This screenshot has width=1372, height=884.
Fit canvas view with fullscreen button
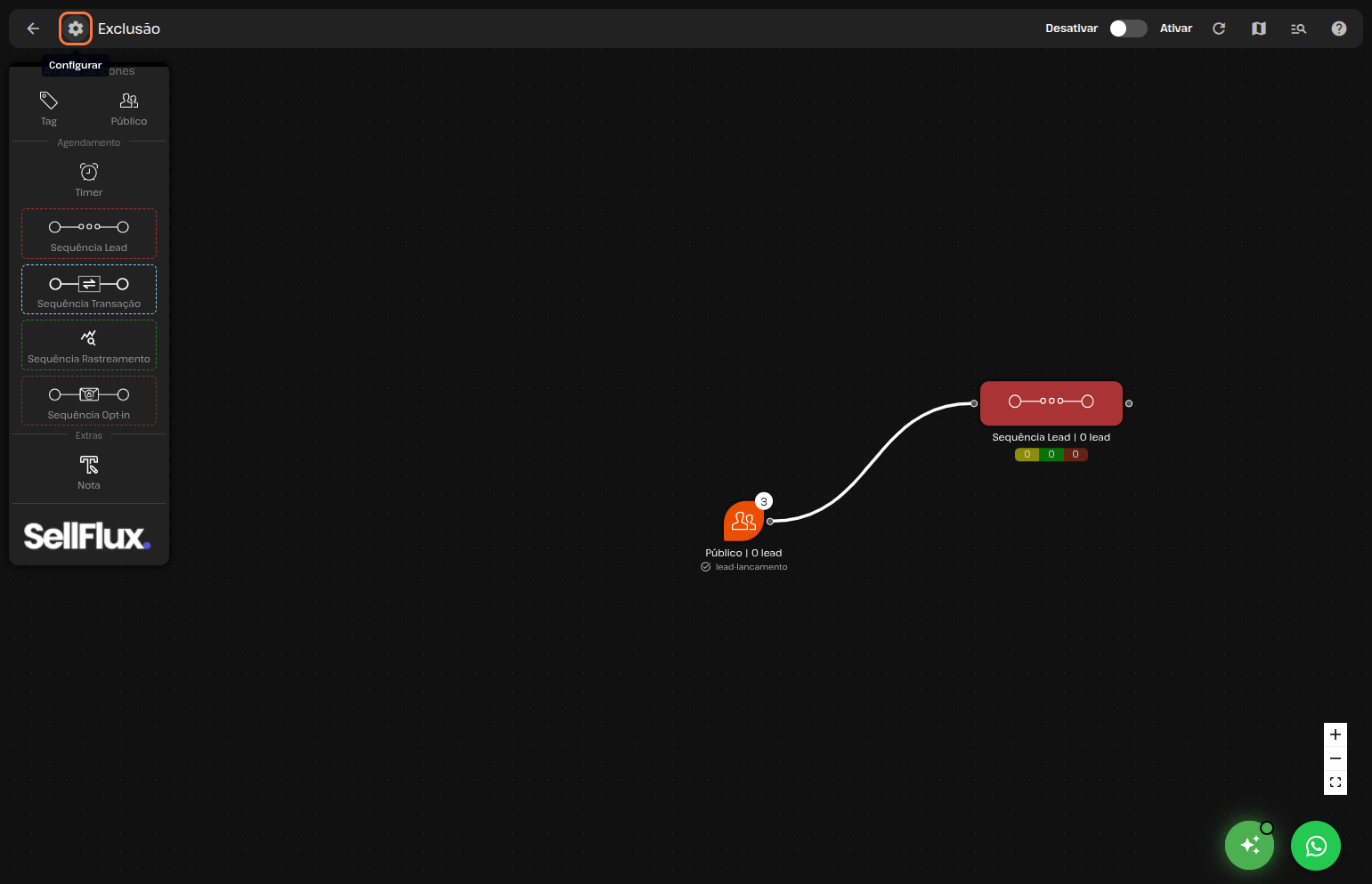1335,783
